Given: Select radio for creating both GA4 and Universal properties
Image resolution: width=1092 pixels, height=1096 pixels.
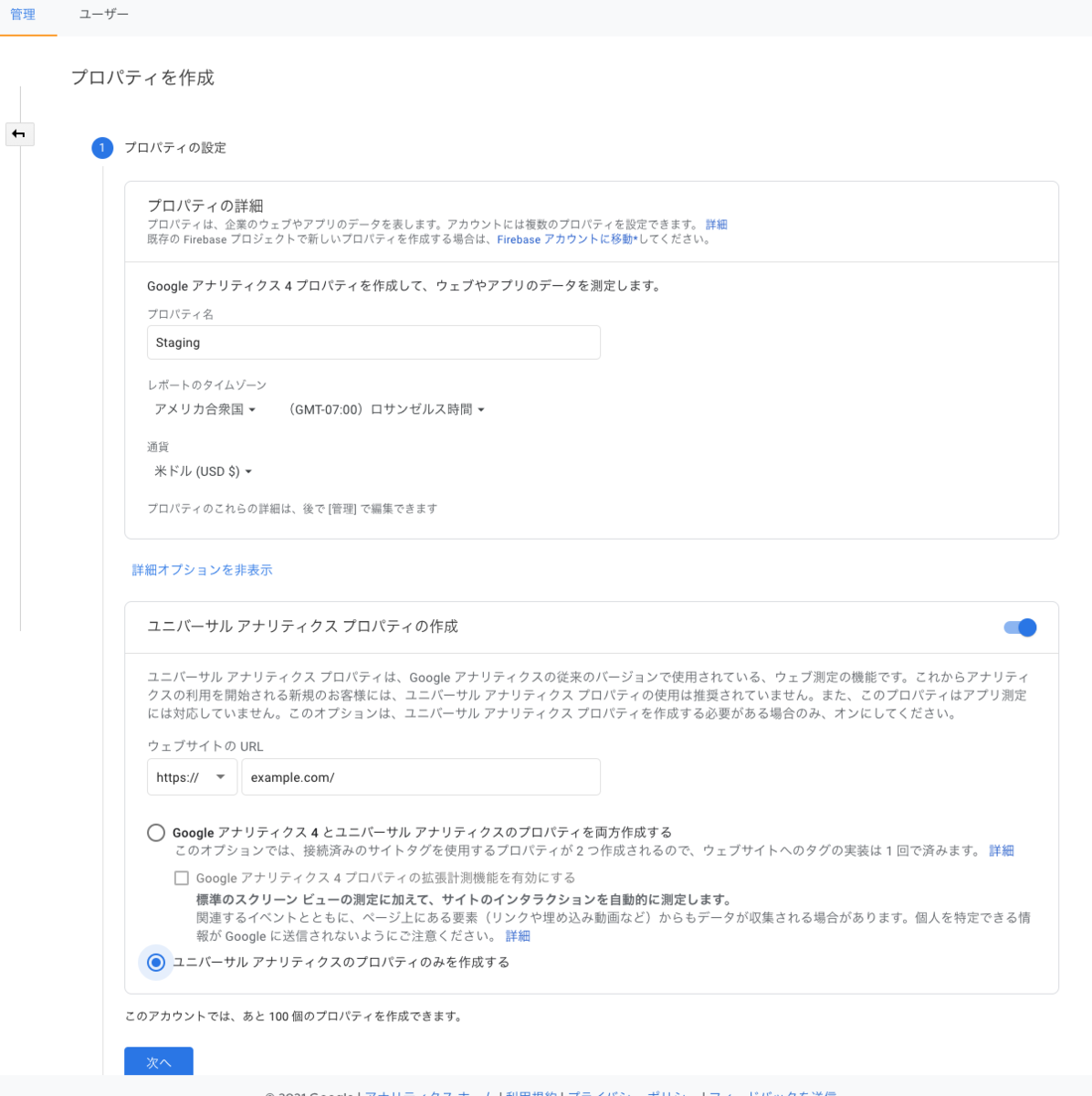Looking at the screenshot, I should point(156,832).
